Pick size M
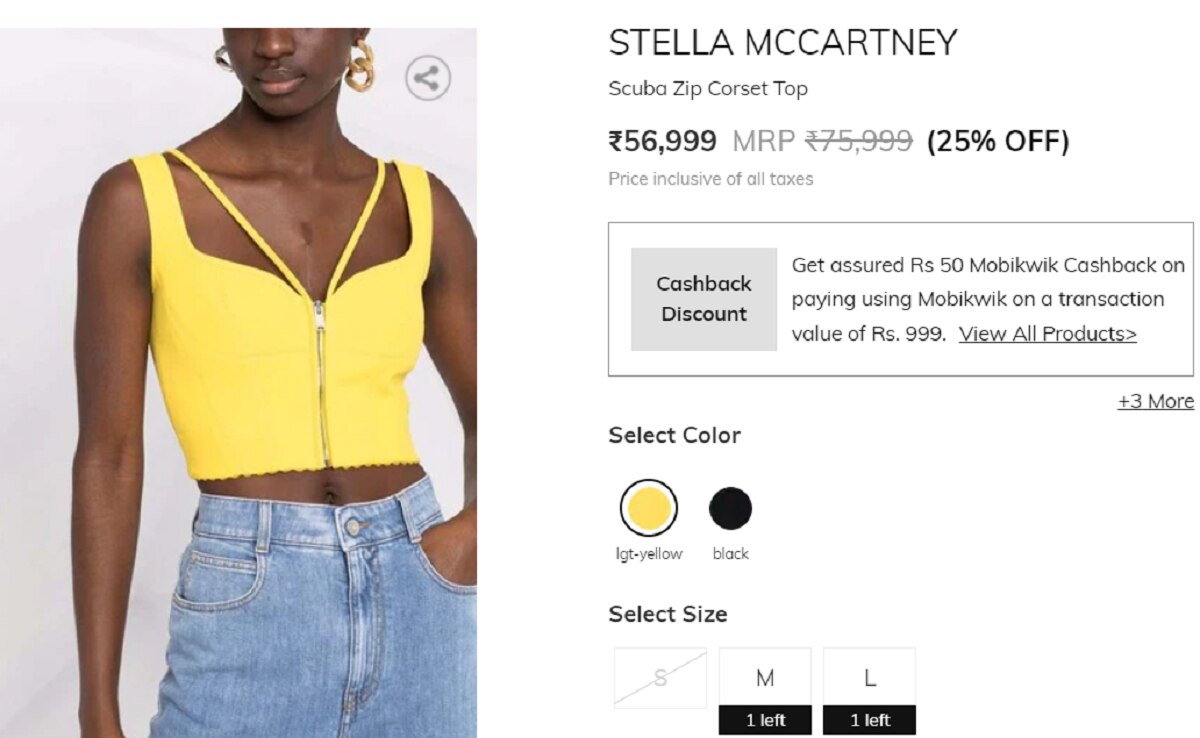 [x=765, y=679]
